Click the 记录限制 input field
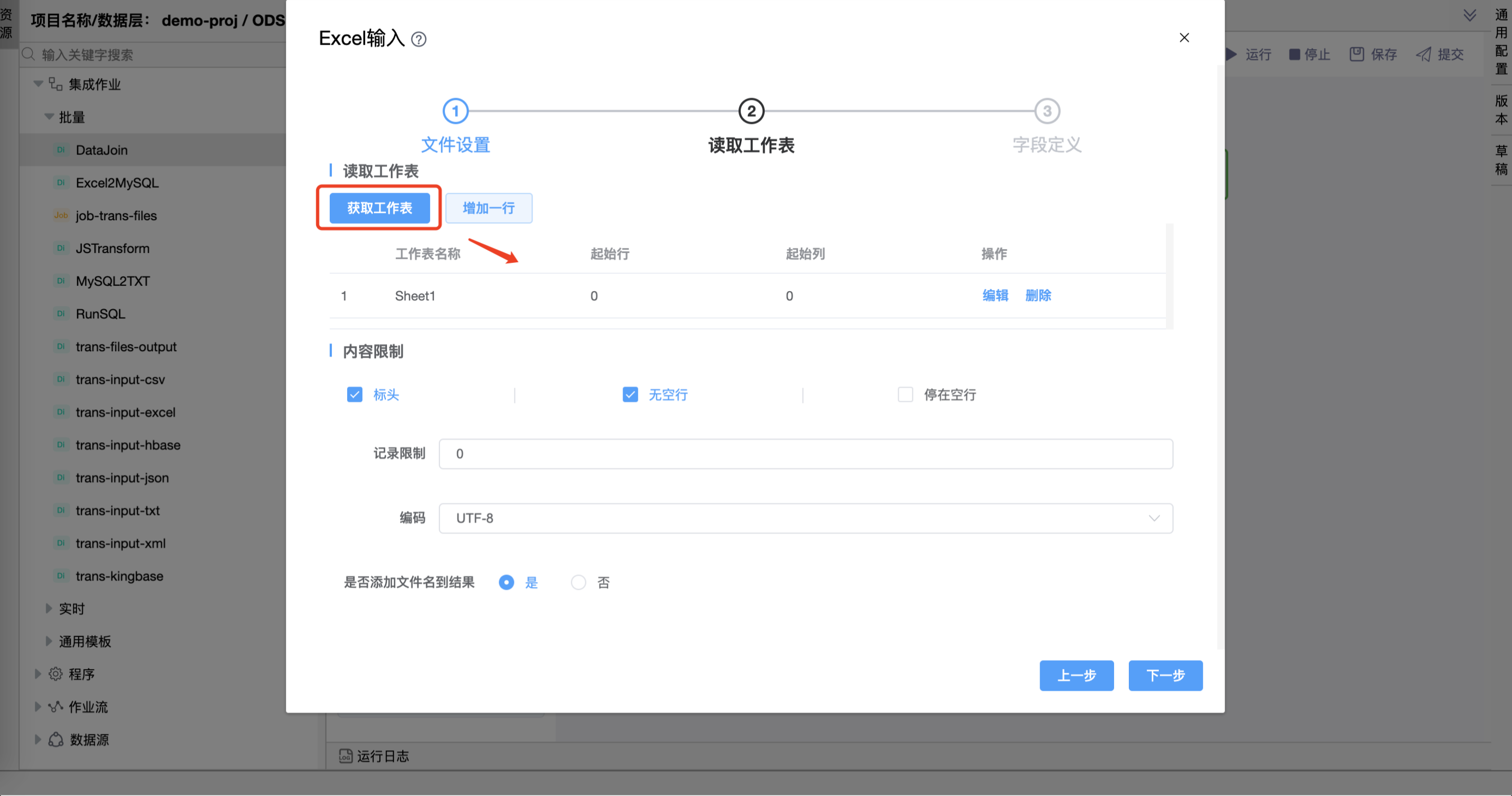The width and height of the screenshot is (1512, 796). 805,454
